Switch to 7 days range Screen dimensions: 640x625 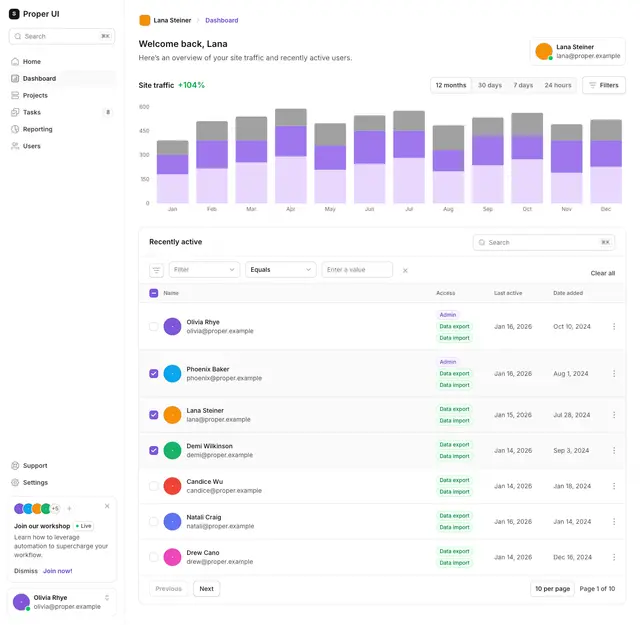click(523, 85)
